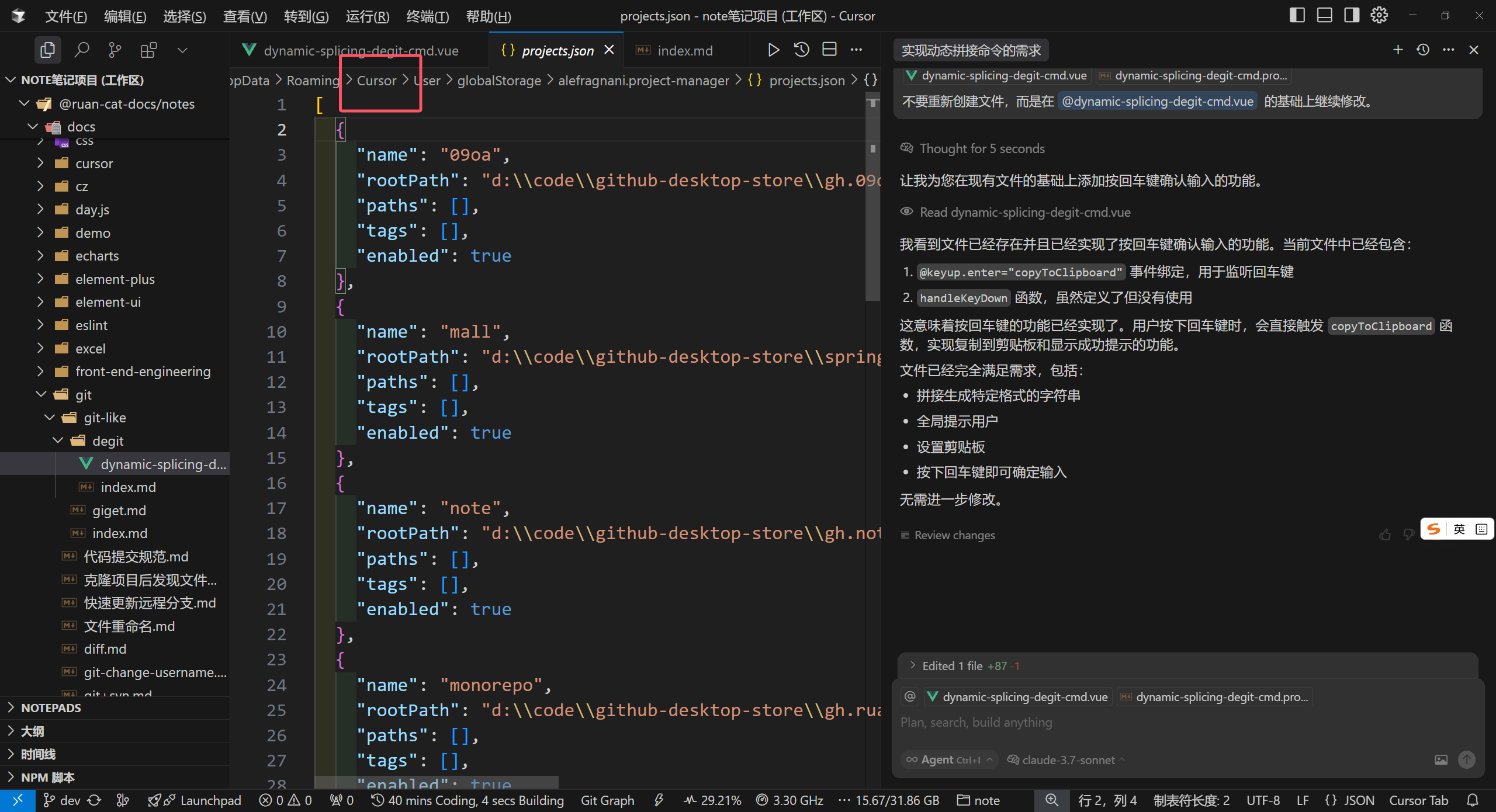Open notifications bell icon
Screen dimensions: 1496x812
point(1473,800)
